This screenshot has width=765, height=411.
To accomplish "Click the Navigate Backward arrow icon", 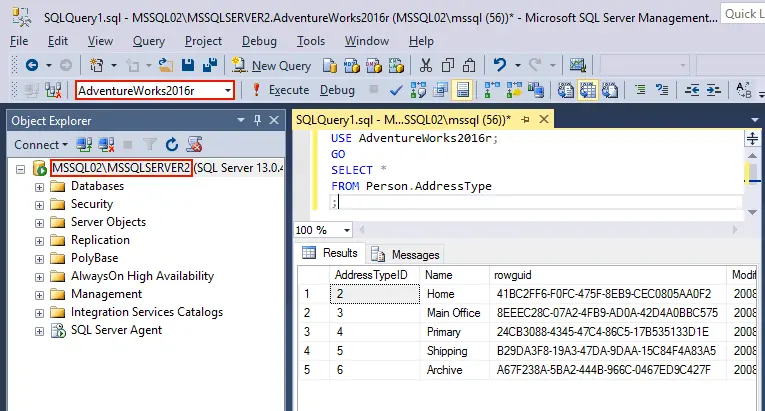I will [x=32, y=65].
